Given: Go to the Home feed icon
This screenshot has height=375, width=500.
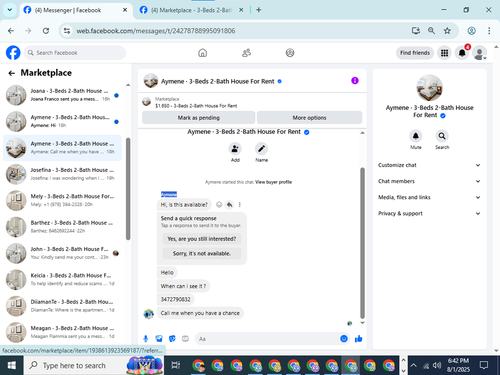Looking at the screenshot, I should click(x=202, y=53).
